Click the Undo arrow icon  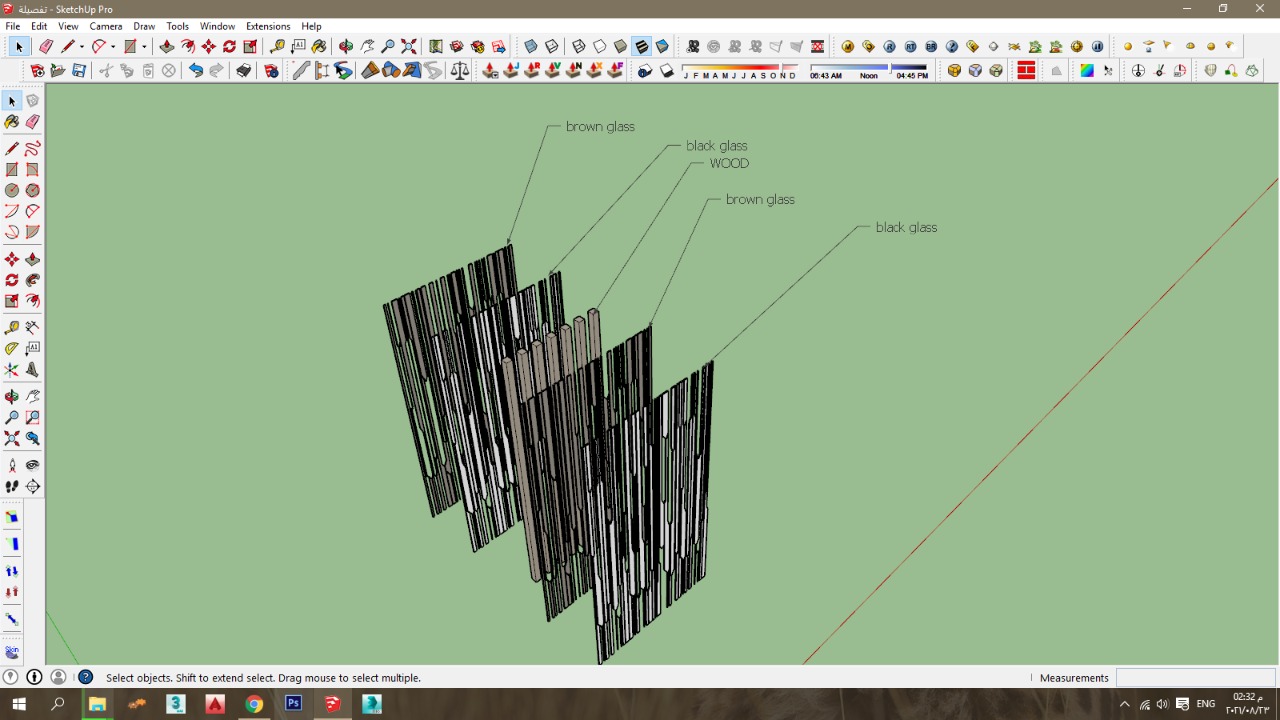coord(196,71)
